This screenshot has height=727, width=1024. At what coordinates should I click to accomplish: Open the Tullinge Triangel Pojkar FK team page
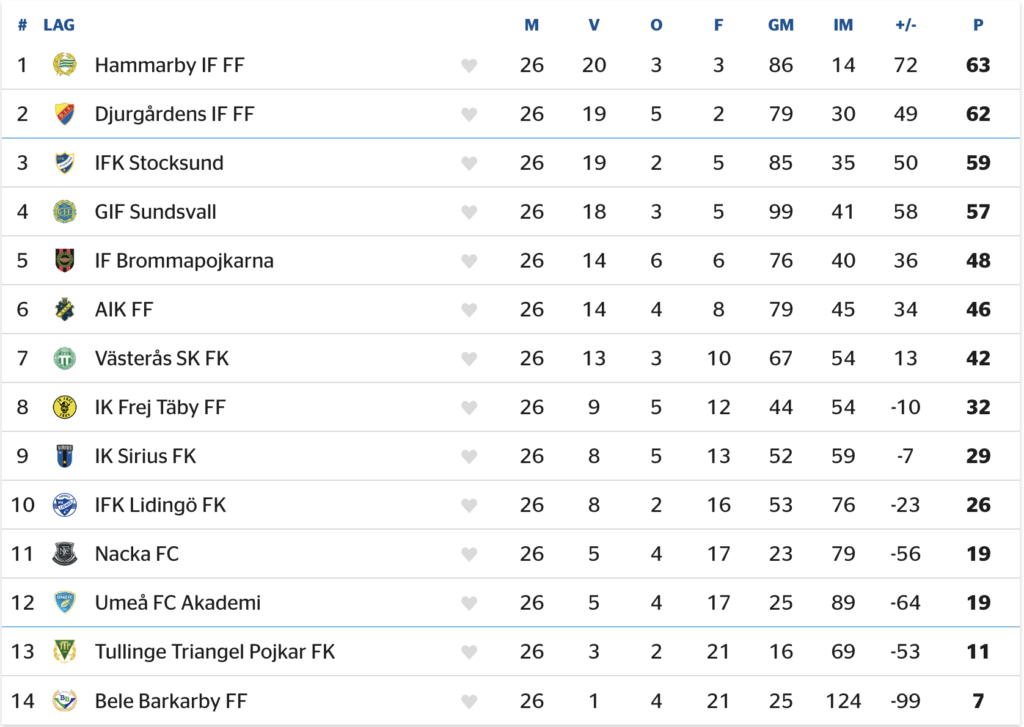tap(214, 652)
